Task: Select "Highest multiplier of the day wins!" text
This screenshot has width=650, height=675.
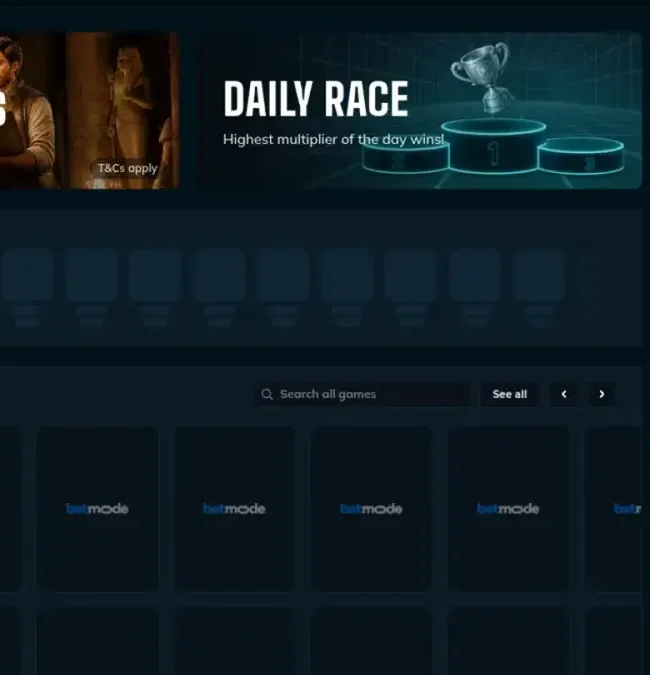Action: click(x=334, y=139)
